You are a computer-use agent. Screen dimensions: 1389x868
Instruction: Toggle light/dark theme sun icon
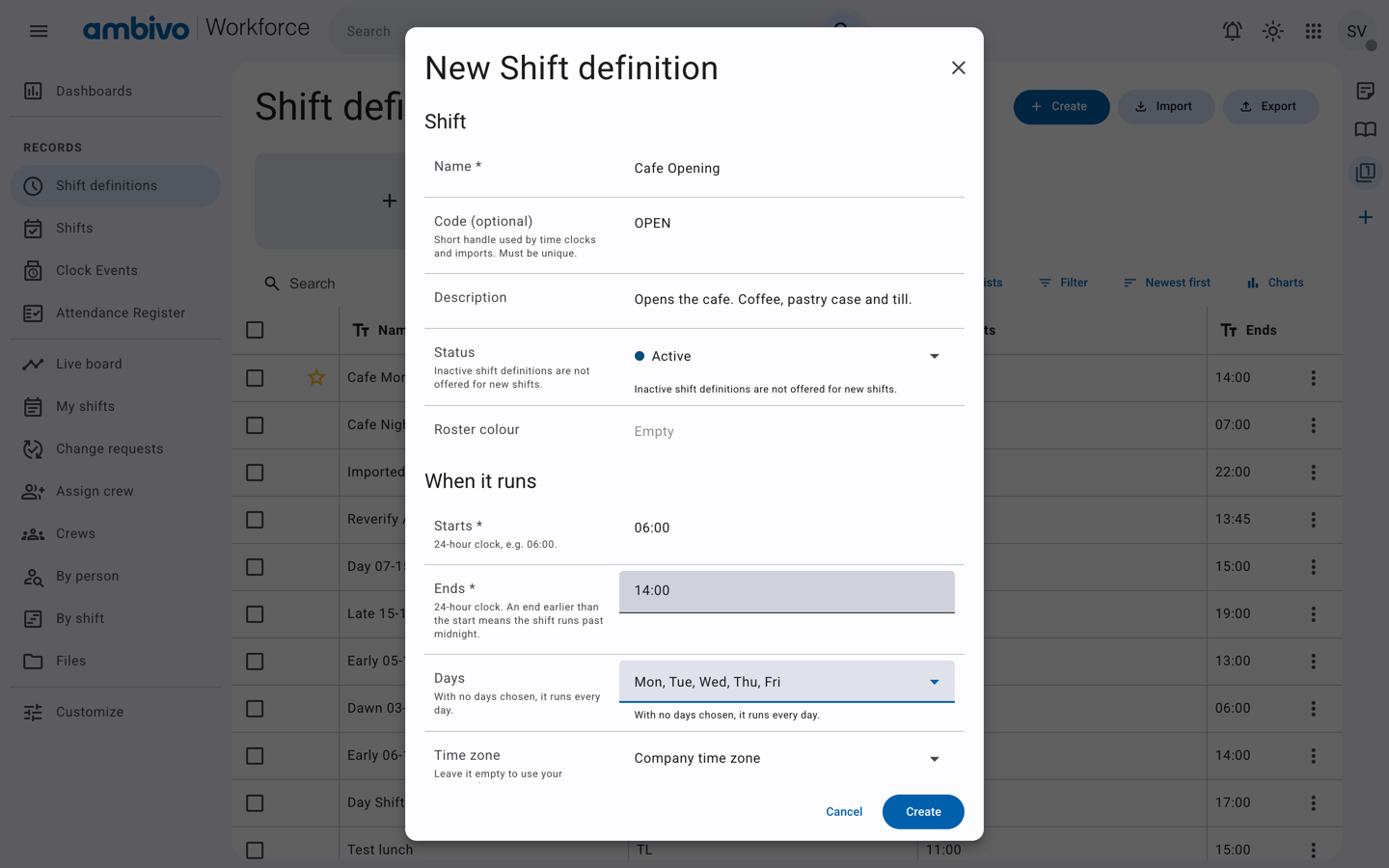1272,31
